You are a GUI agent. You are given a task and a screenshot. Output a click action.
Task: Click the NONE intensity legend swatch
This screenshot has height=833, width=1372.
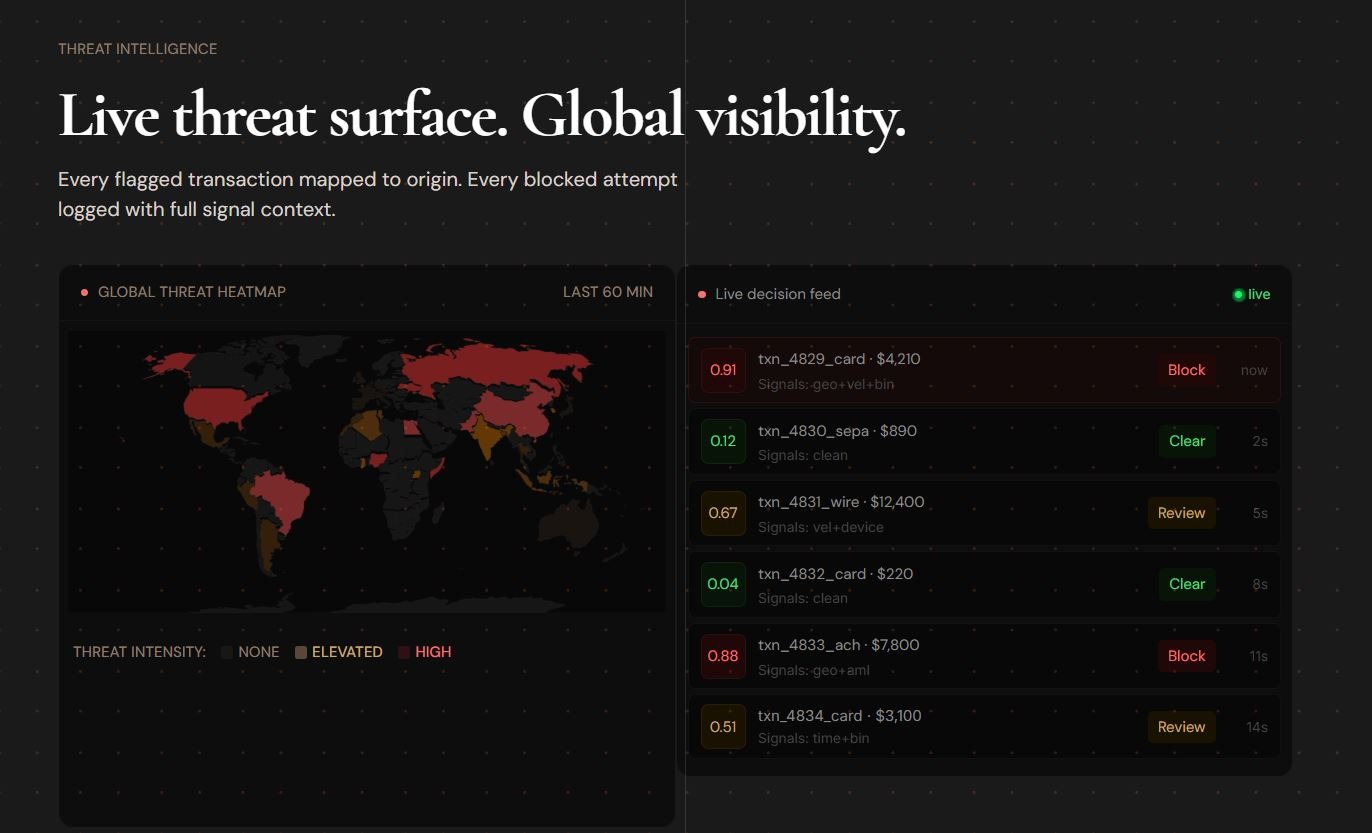pos(227,652)
